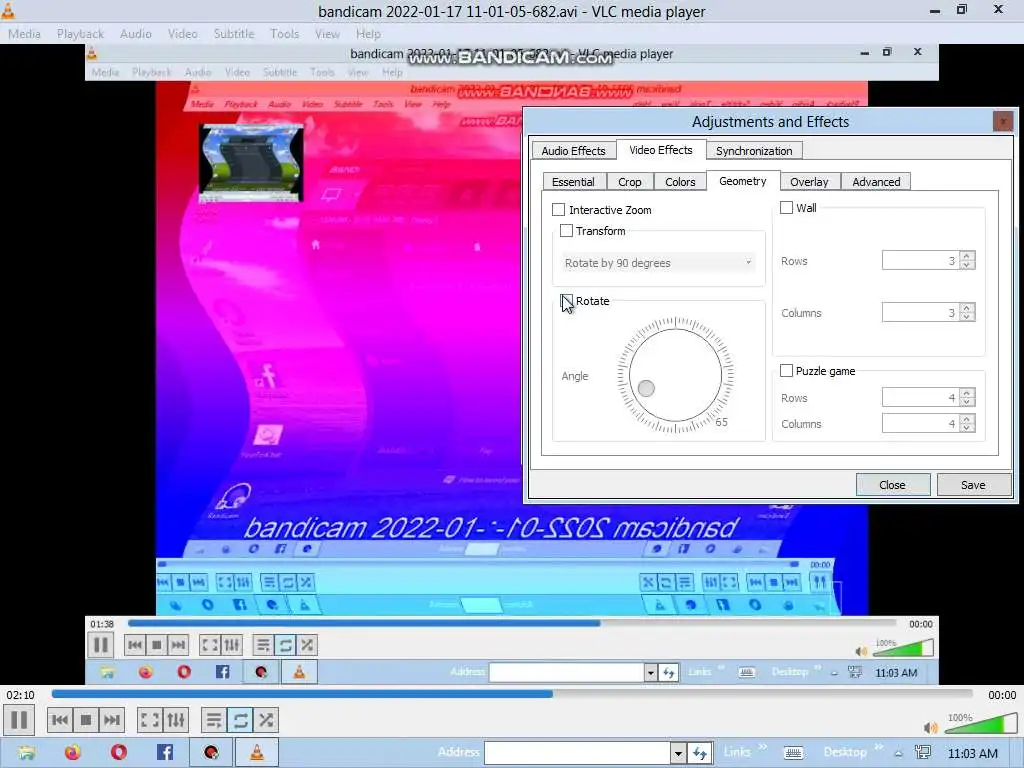Open the Subtitle menu in outer VLC
The width and height of the screenshot is (1024, 768).
point(234,33)
